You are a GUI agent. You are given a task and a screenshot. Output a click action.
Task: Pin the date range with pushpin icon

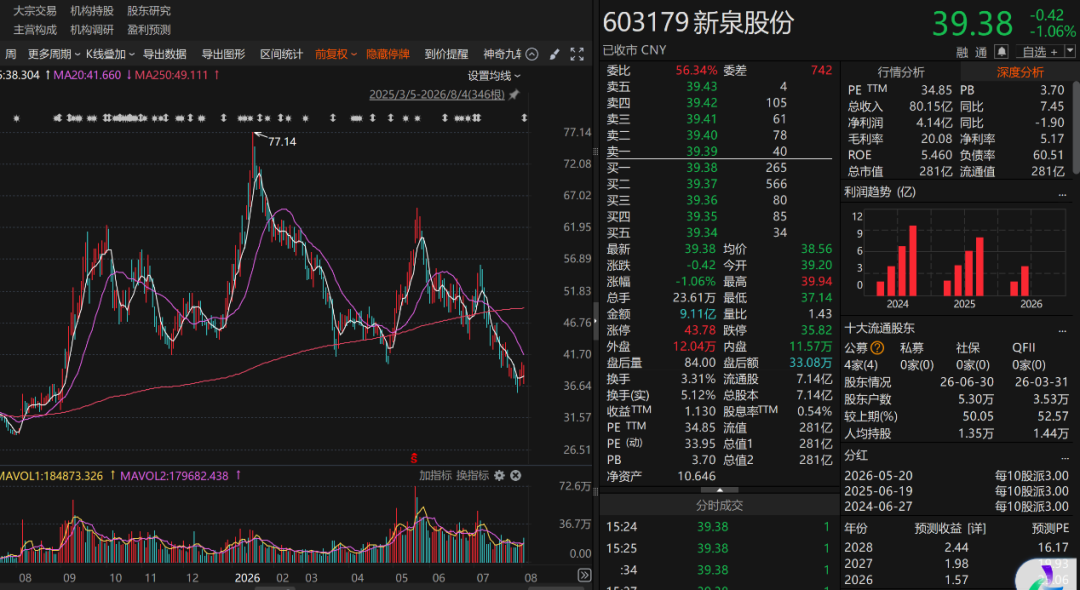(514, 94)
